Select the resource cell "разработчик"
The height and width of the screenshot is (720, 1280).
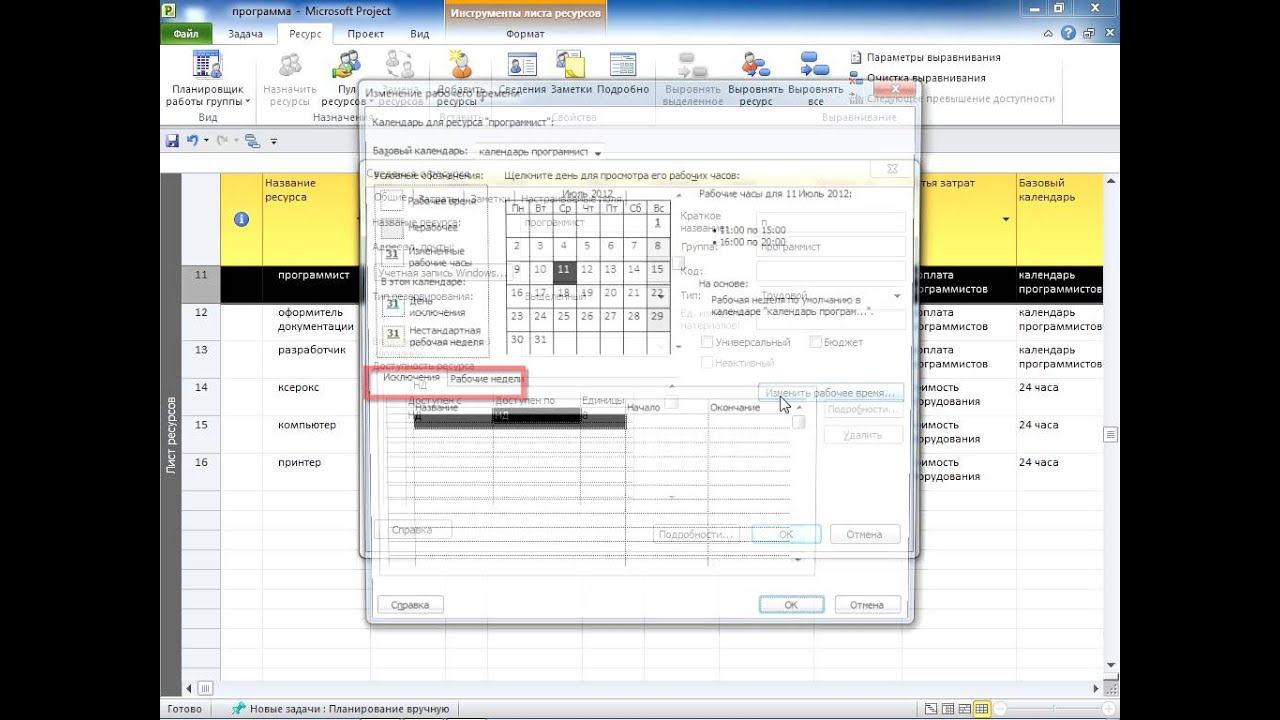pos(312,350)
